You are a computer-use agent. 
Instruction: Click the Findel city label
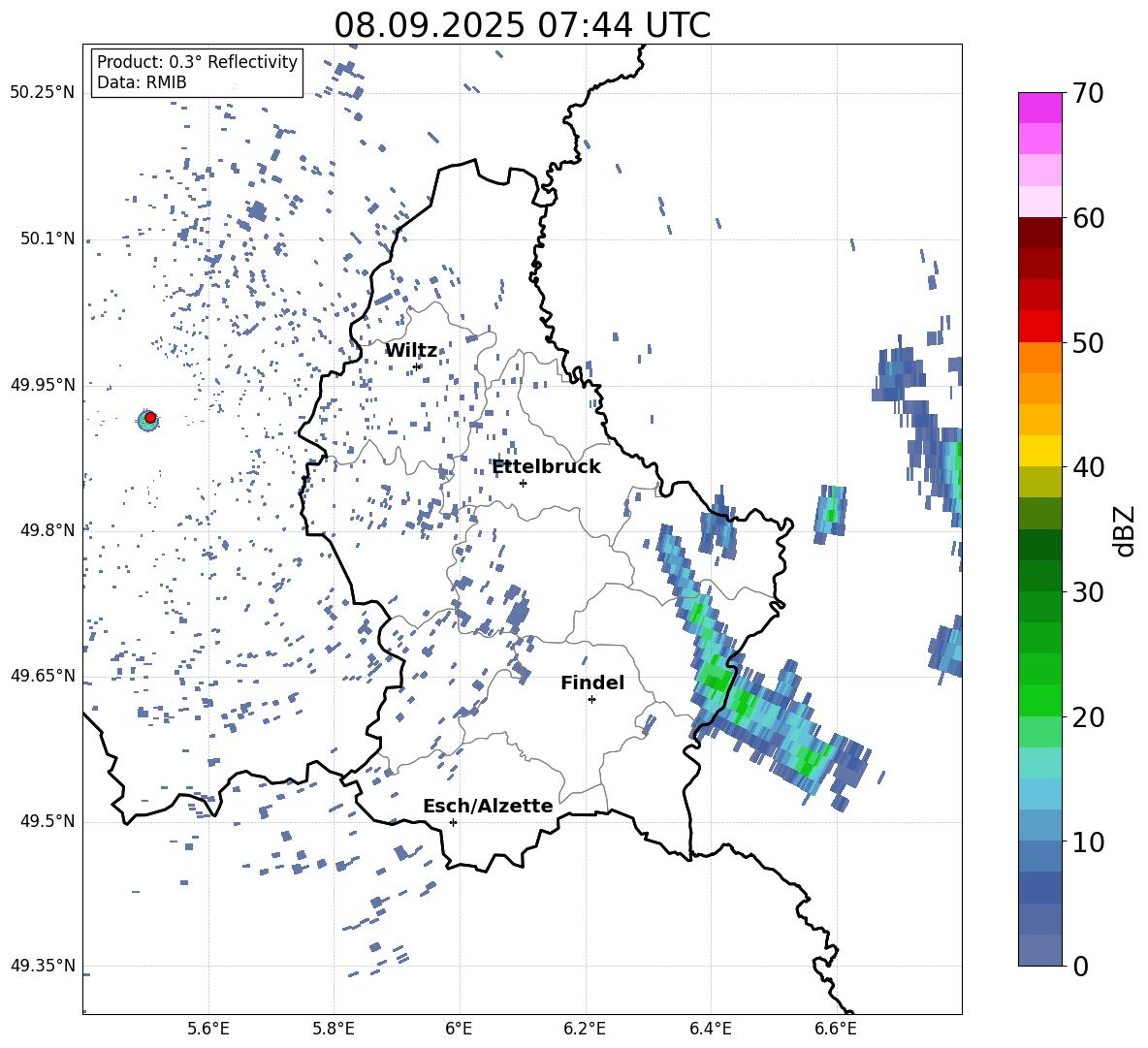(592, 683)
